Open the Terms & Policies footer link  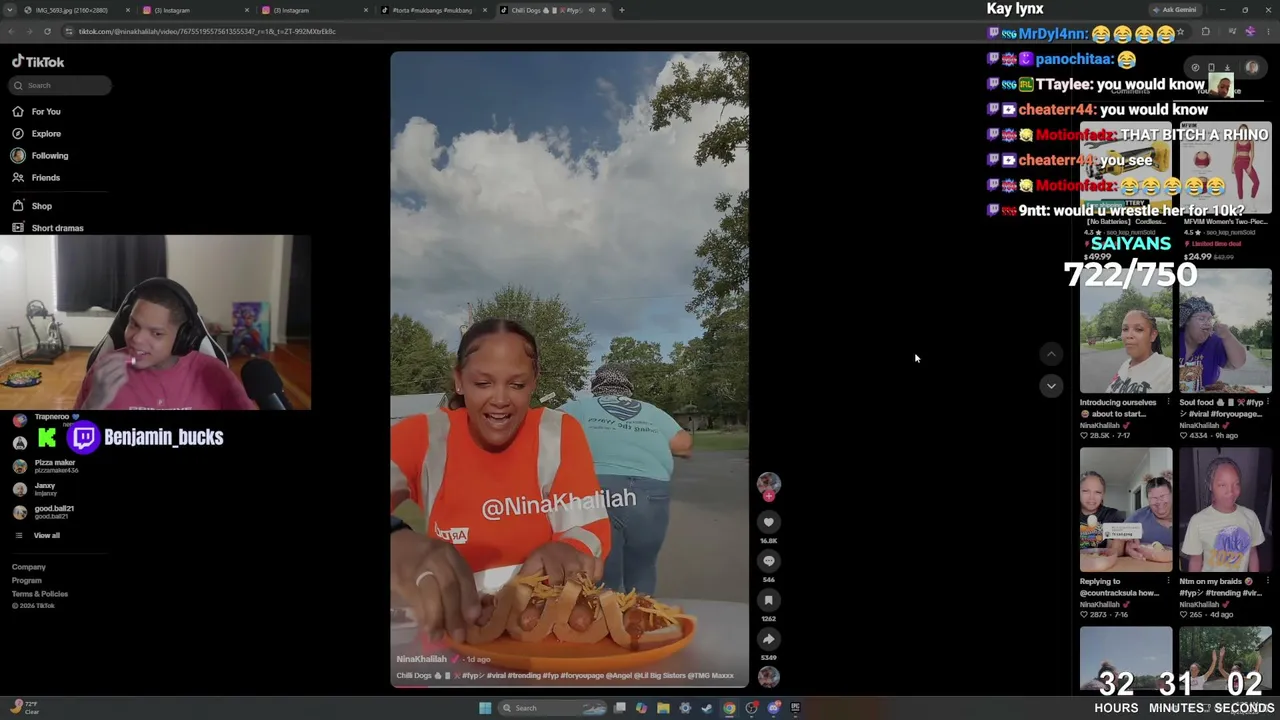click(40, 594)
